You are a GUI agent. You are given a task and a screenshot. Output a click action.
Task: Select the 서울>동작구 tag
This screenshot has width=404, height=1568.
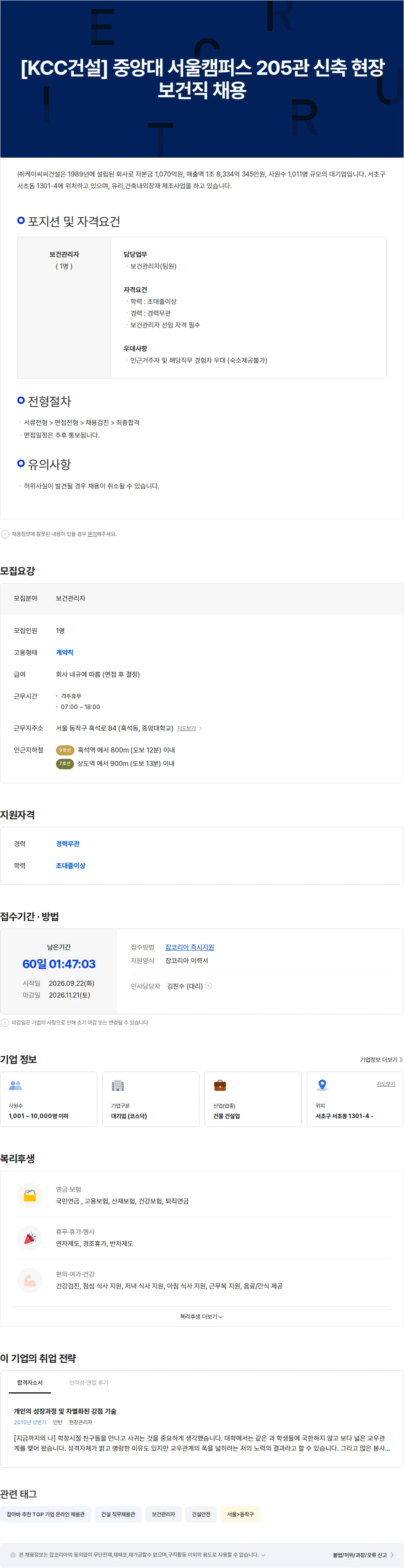[241, 1515]
